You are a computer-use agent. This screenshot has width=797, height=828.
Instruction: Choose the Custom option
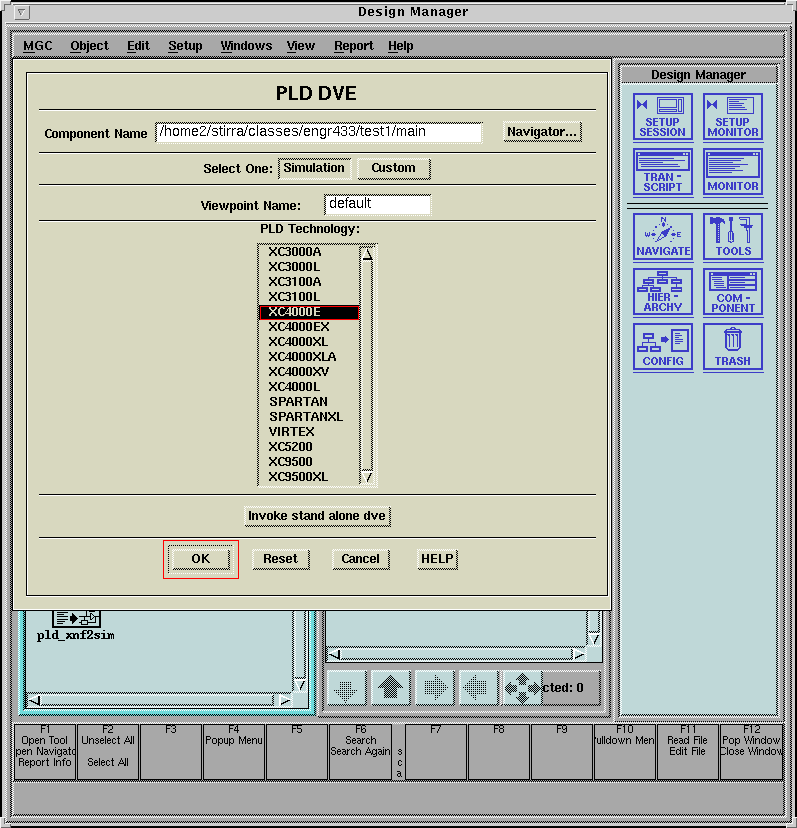(x=393, y=168)
